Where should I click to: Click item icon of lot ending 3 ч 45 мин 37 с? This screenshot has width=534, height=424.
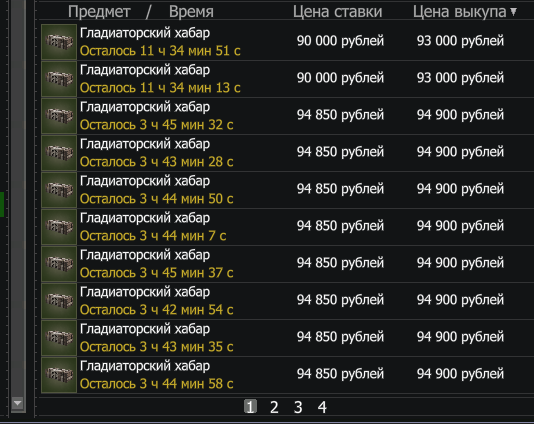point(59,264)
